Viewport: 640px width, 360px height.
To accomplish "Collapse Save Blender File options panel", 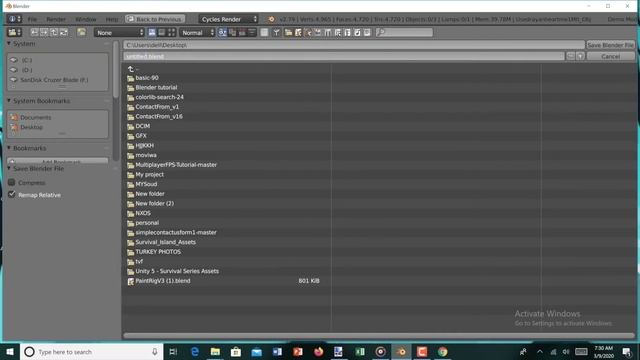I will tap(9, 168).
